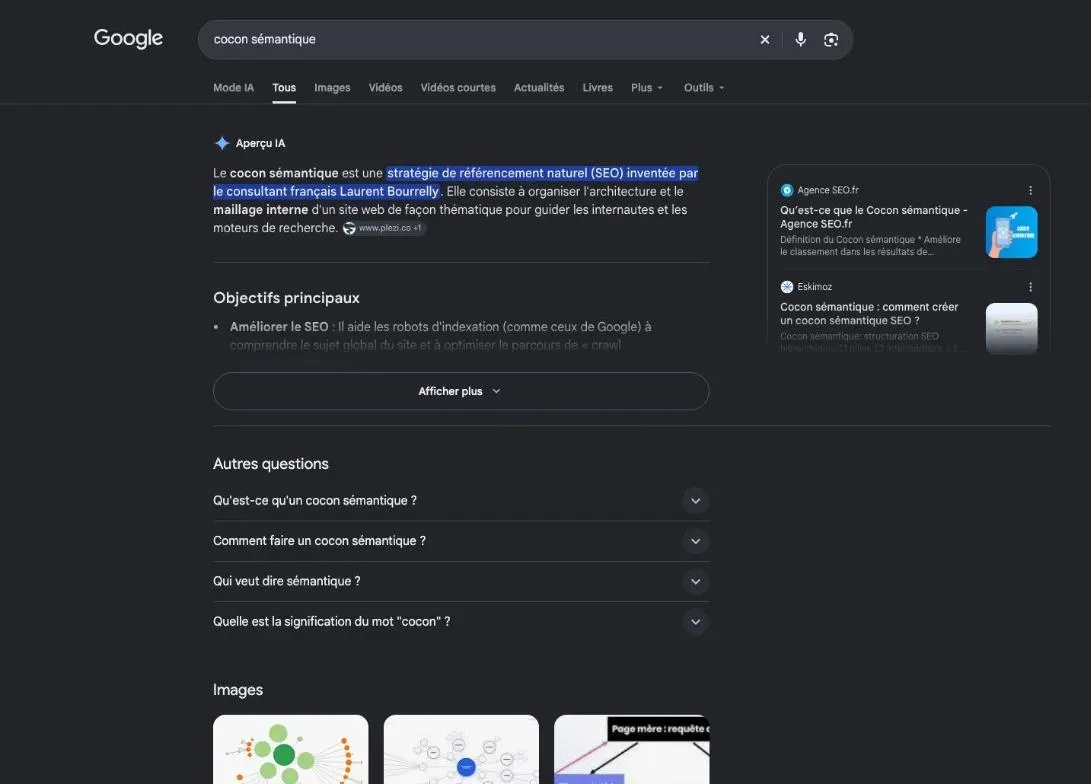Click 'Définition du Cocon sémantique' snippet text

870,246
